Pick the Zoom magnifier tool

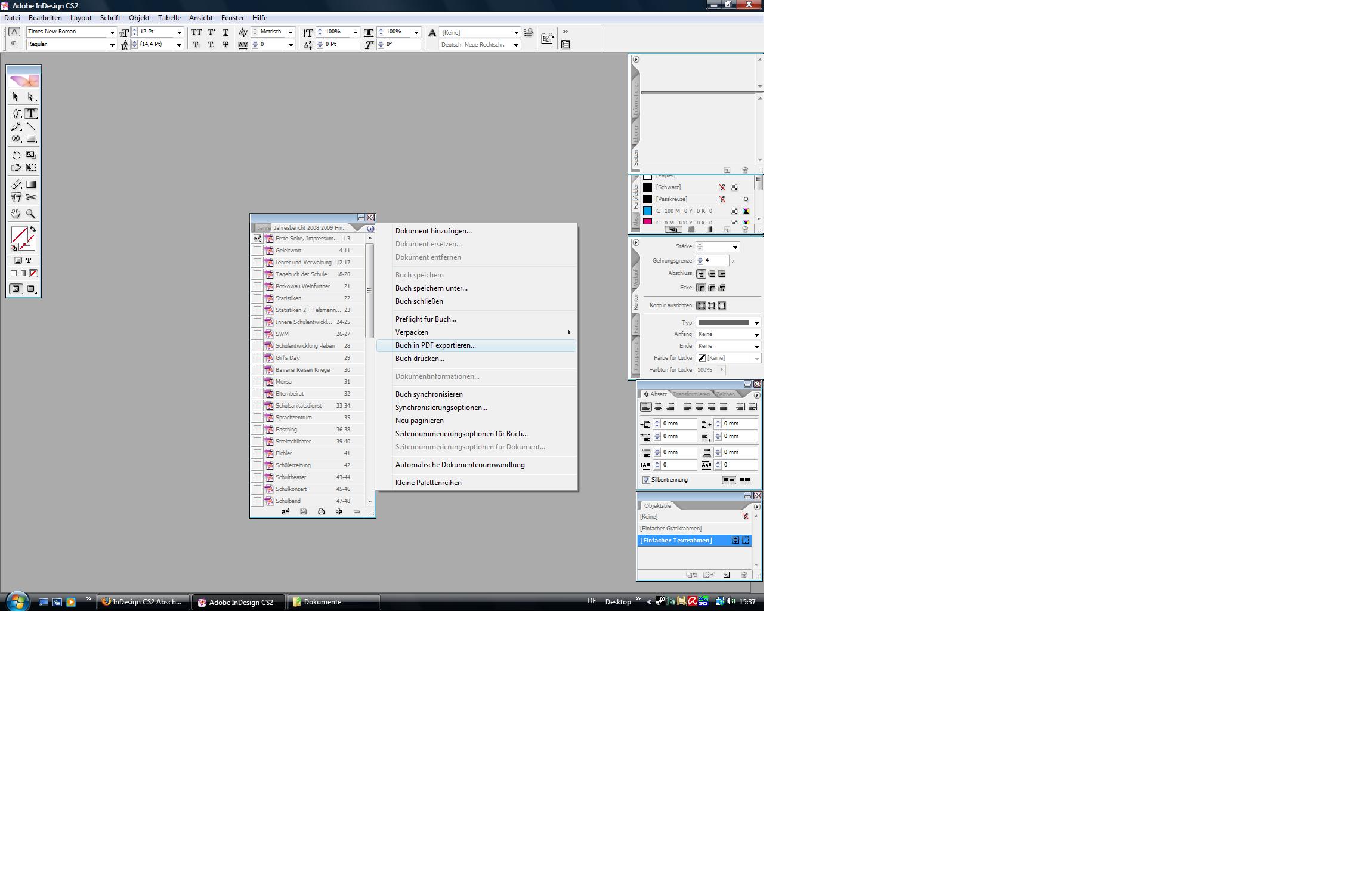coord(31,214)
